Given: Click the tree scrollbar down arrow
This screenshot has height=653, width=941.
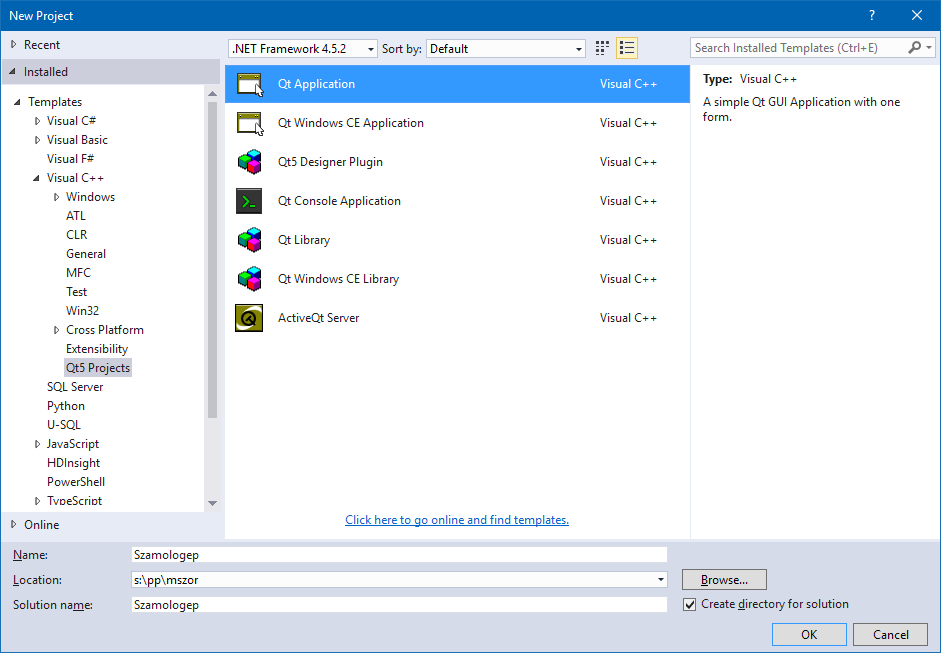Looking at the screenshot, I should click(x=212, y=503).
